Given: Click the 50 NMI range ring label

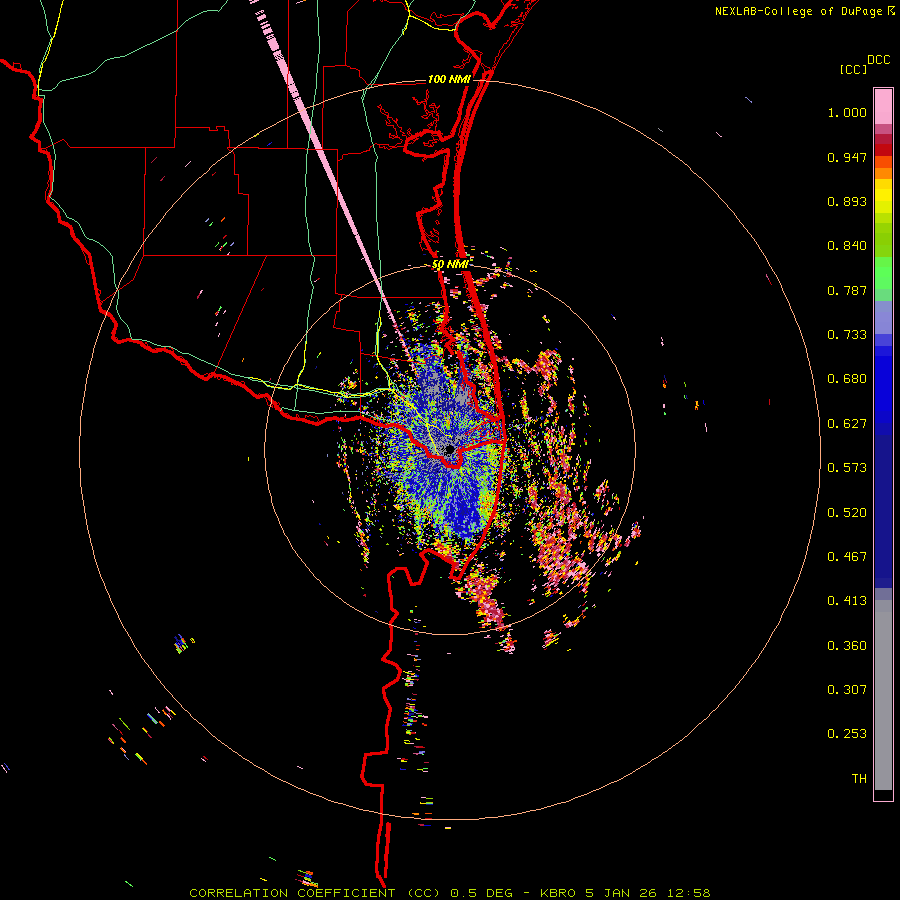Looking at the screenshot, I should point(450,265).
